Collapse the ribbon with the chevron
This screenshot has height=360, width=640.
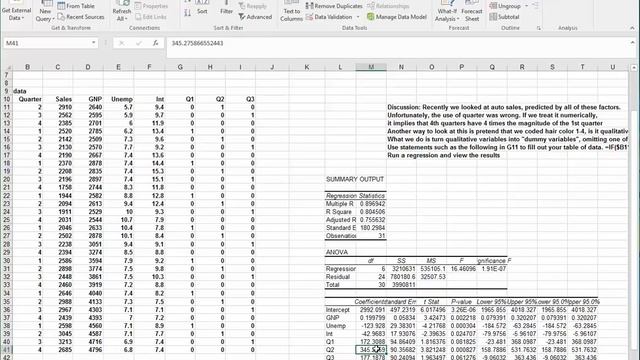[632, 28]
